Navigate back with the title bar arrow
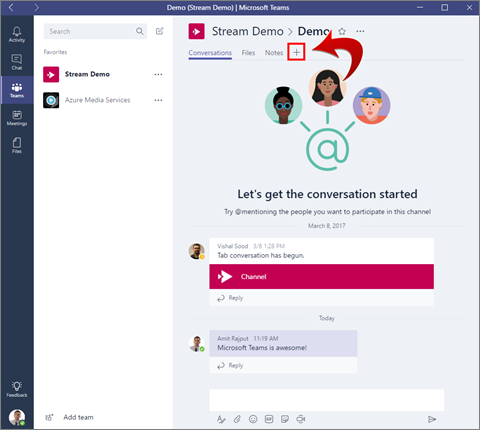 [x=11, y=7]
